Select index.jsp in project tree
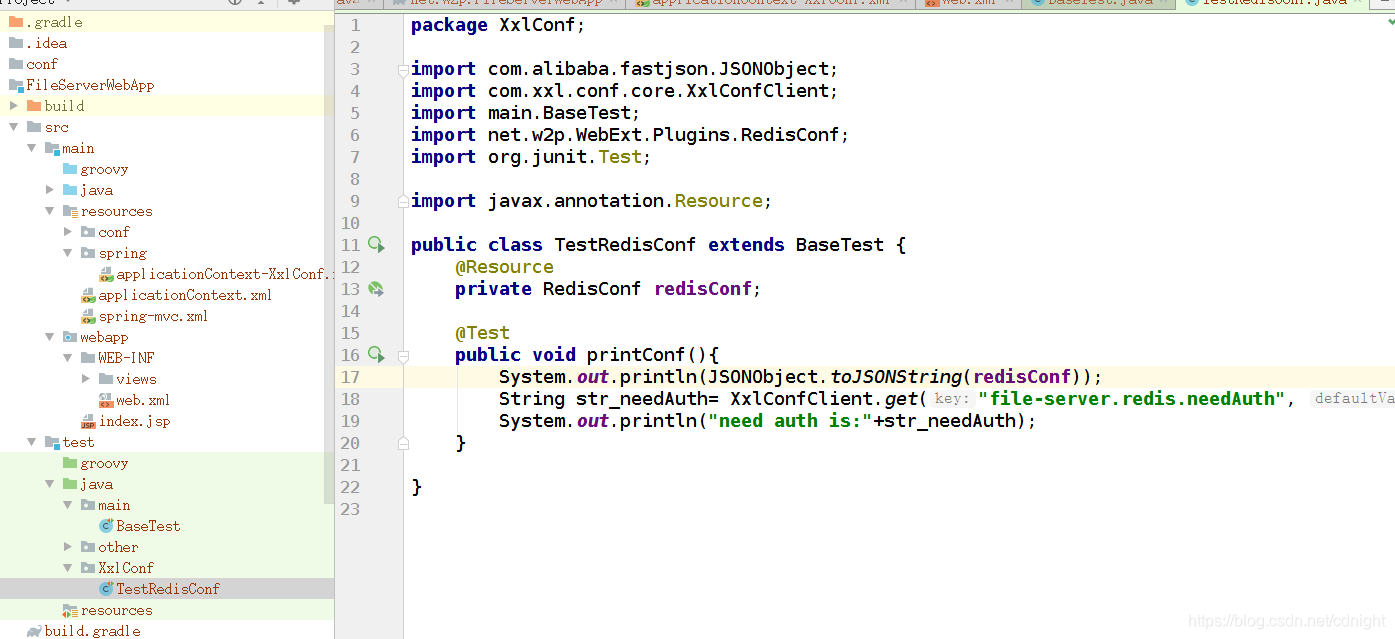The height and width of the screenshot is (639, 1395). [x=134, y=421]
